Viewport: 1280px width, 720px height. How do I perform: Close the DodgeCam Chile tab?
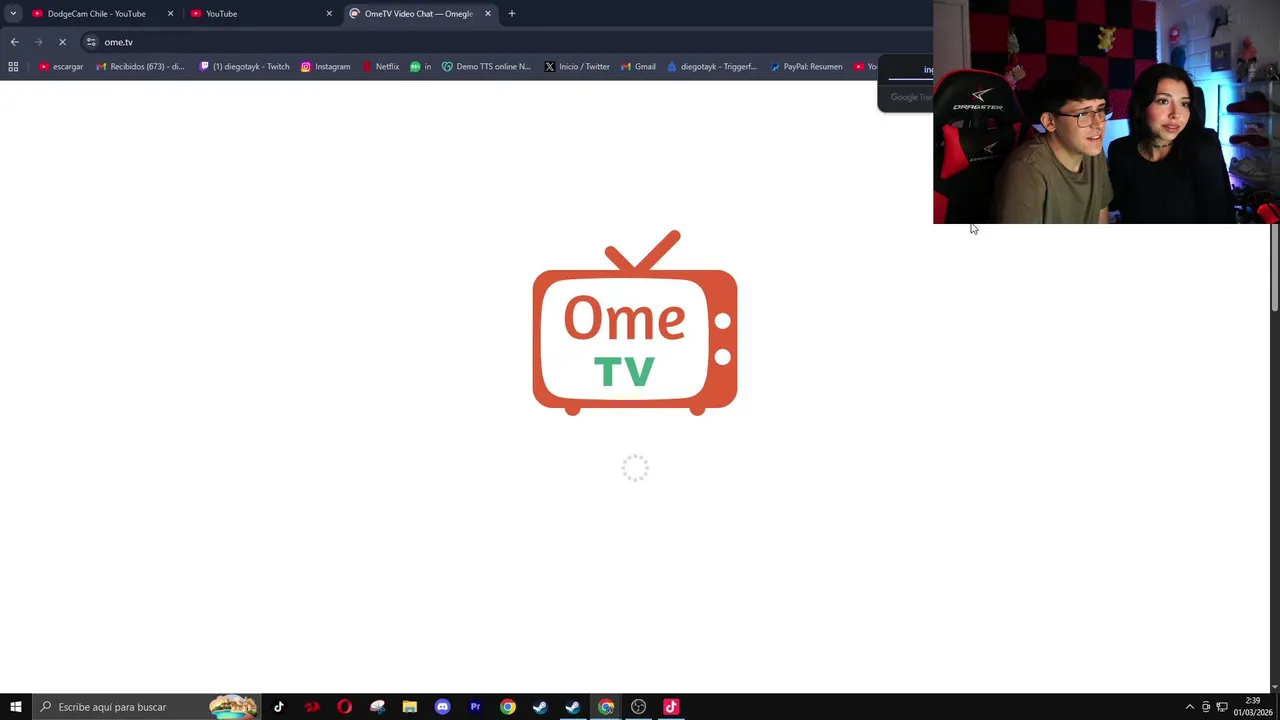click(x=170, y=14)
